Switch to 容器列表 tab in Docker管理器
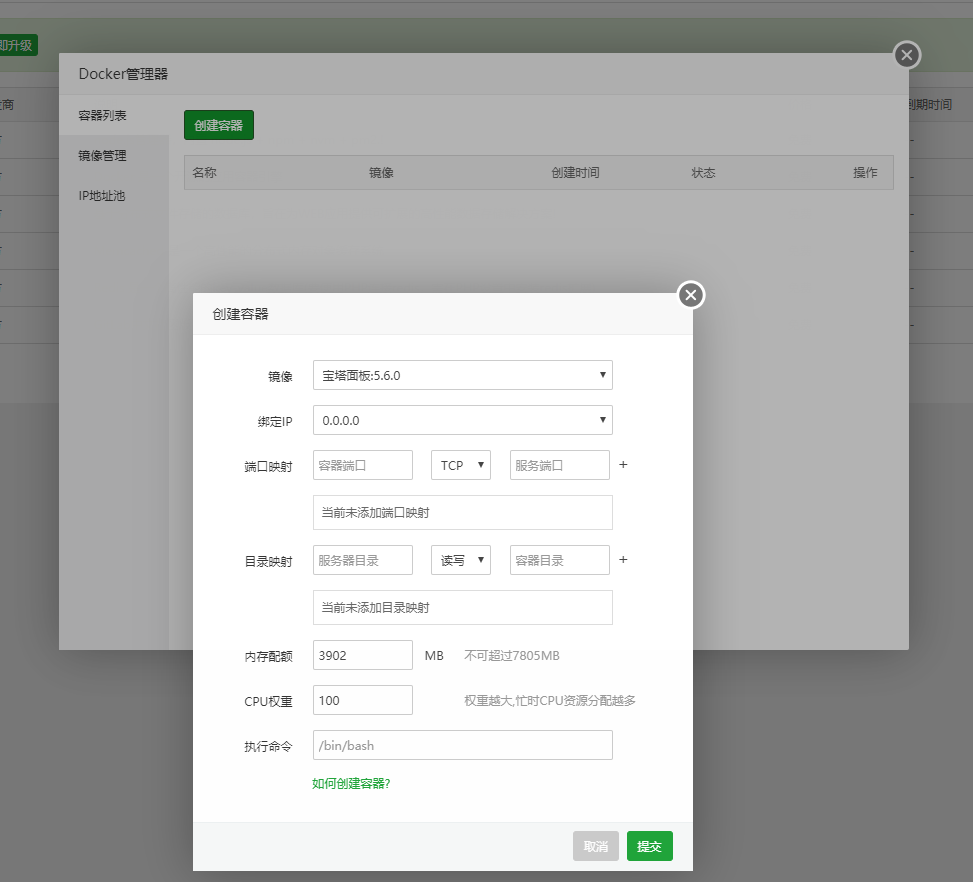Image resolution: width=973 pixels, height=882 pixels. 114,115
